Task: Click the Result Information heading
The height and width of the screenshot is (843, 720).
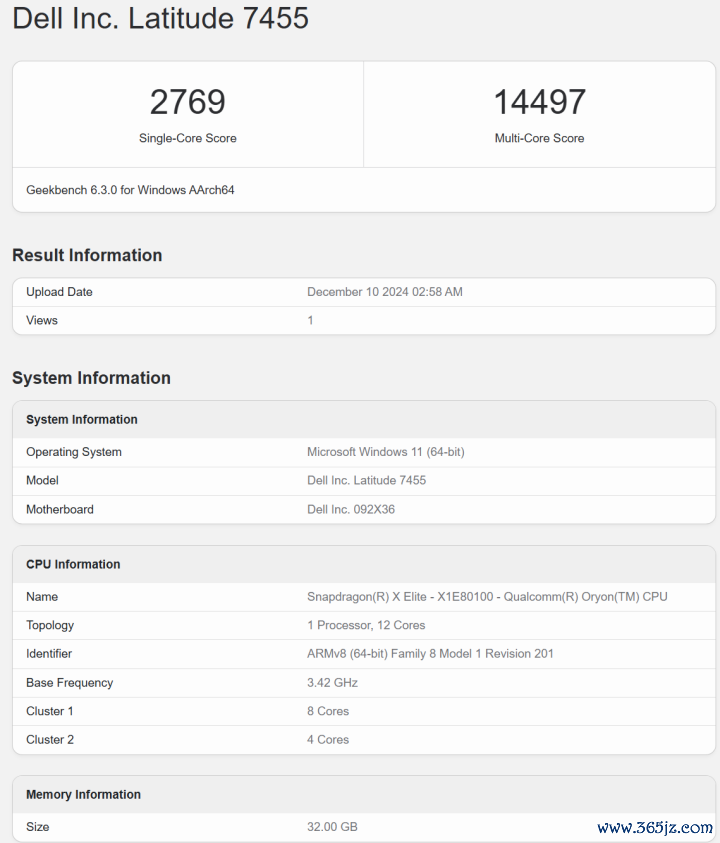Action: [x=87, y=255]
